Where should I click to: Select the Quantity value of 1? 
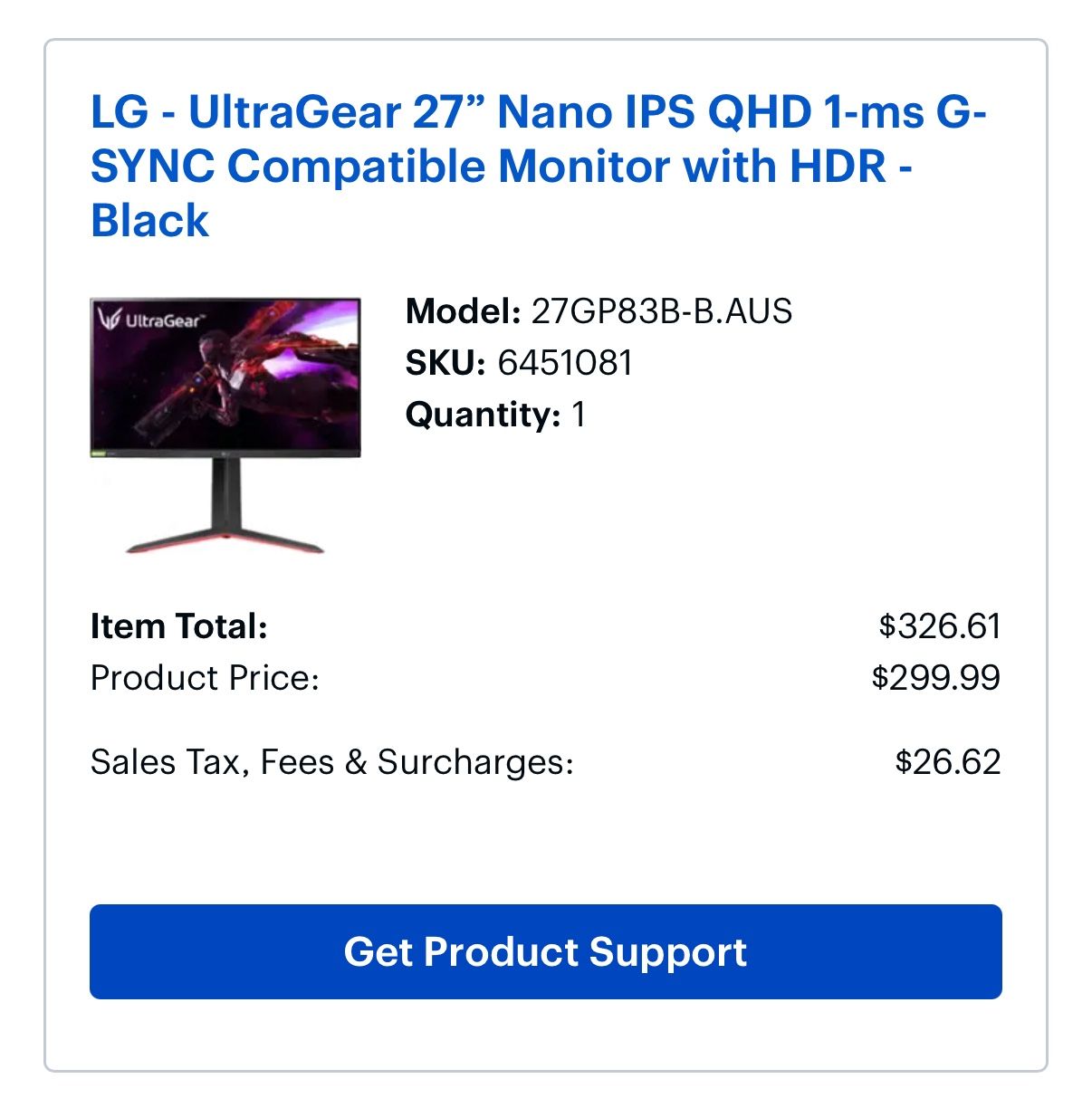coord(579,415)
